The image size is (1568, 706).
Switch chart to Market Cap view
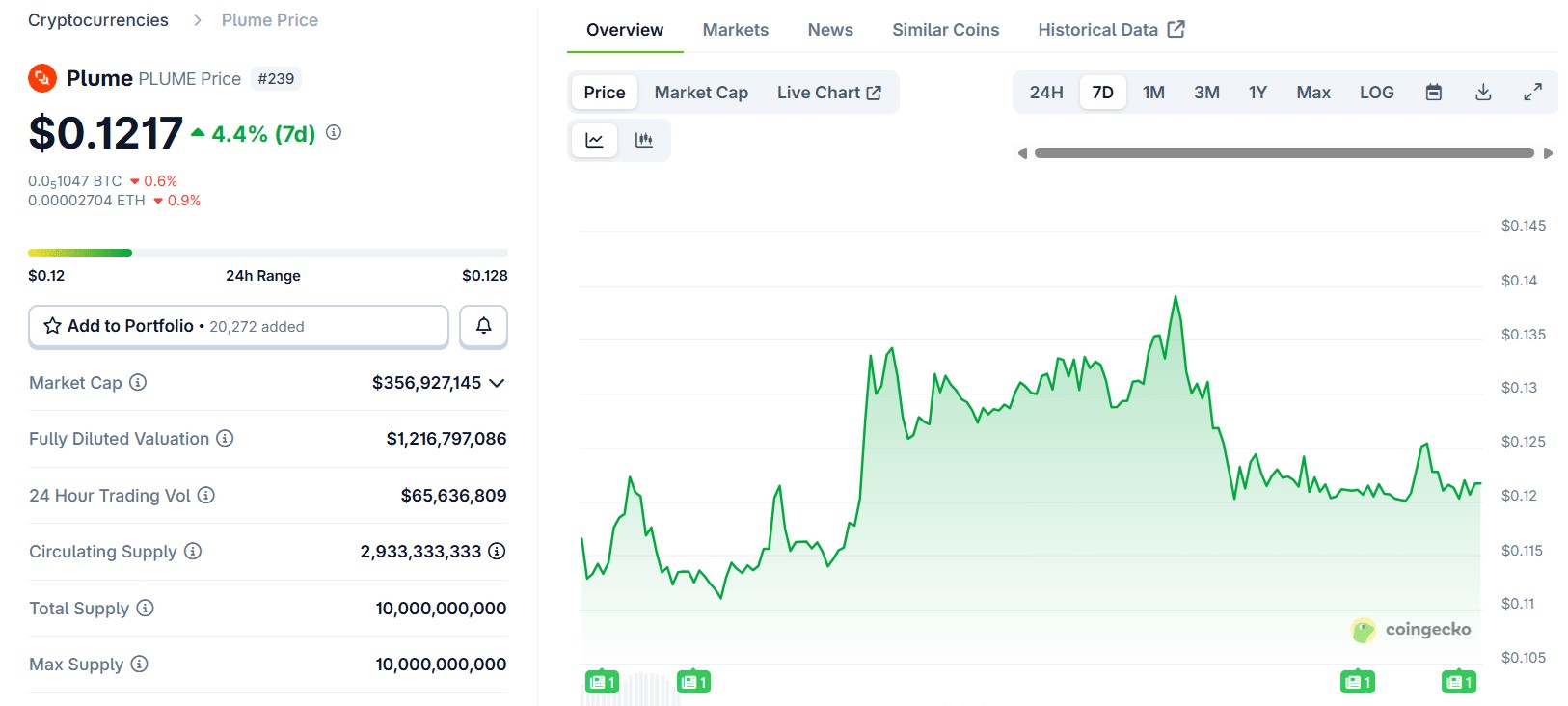point(701,93)
